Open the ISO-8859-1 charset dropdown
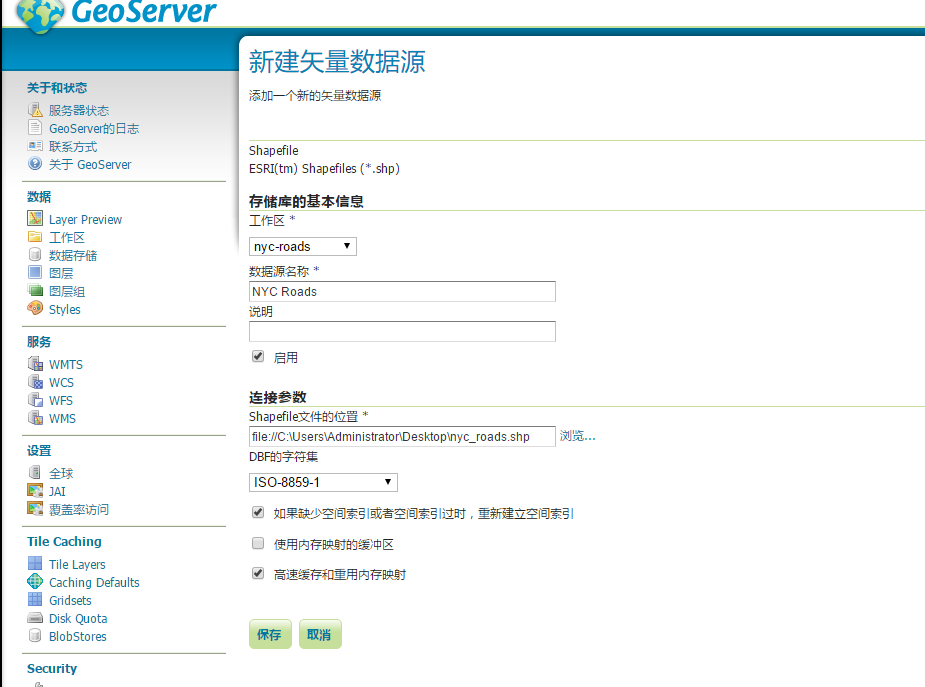This screenshot has height=687, width=925. pyautogui.click(x=323, y=482)
